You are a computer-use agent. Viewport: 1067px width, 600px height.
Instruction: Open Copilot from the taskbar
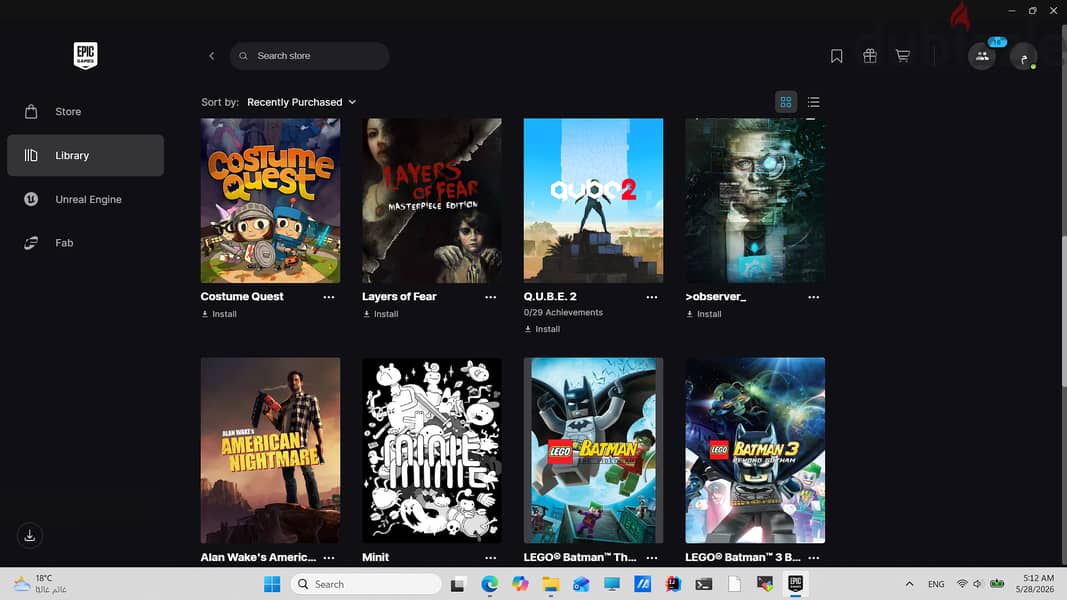click(x=521, y=584)
